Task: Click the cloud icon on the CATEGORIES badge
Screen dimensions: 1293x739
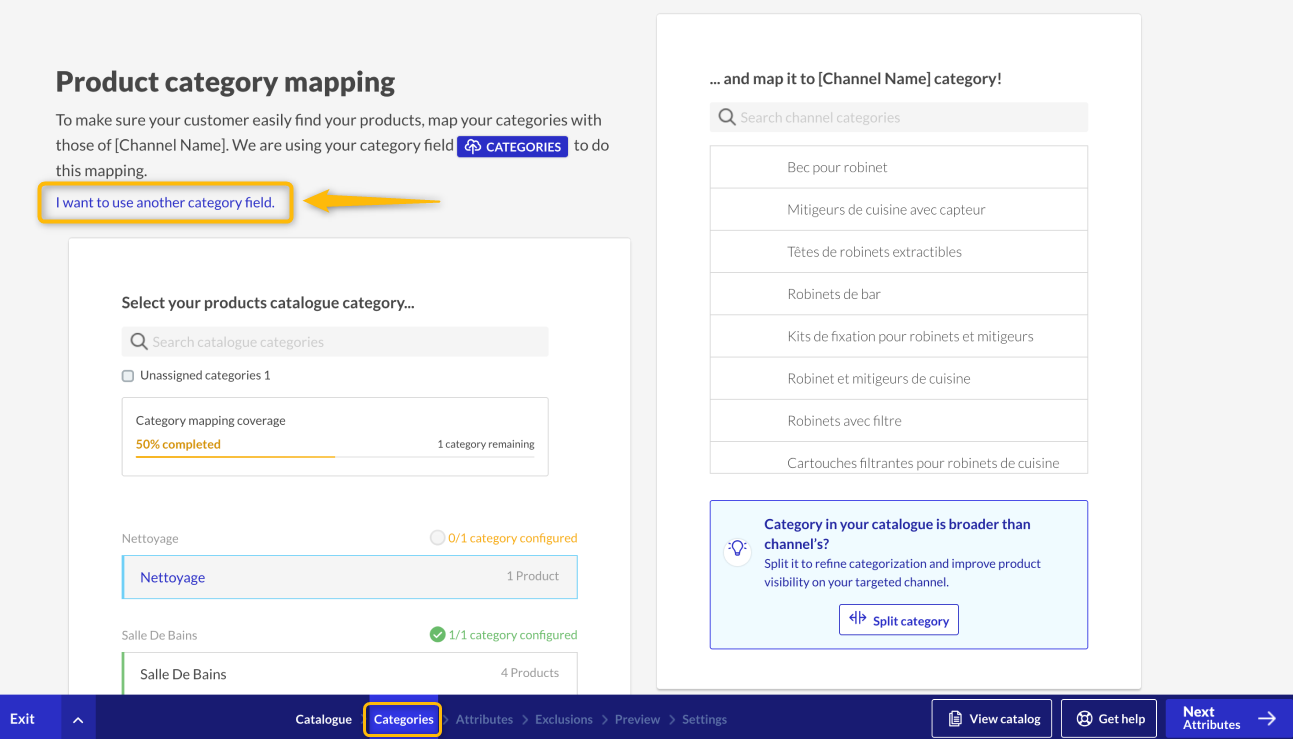Action: coord(473,147)
